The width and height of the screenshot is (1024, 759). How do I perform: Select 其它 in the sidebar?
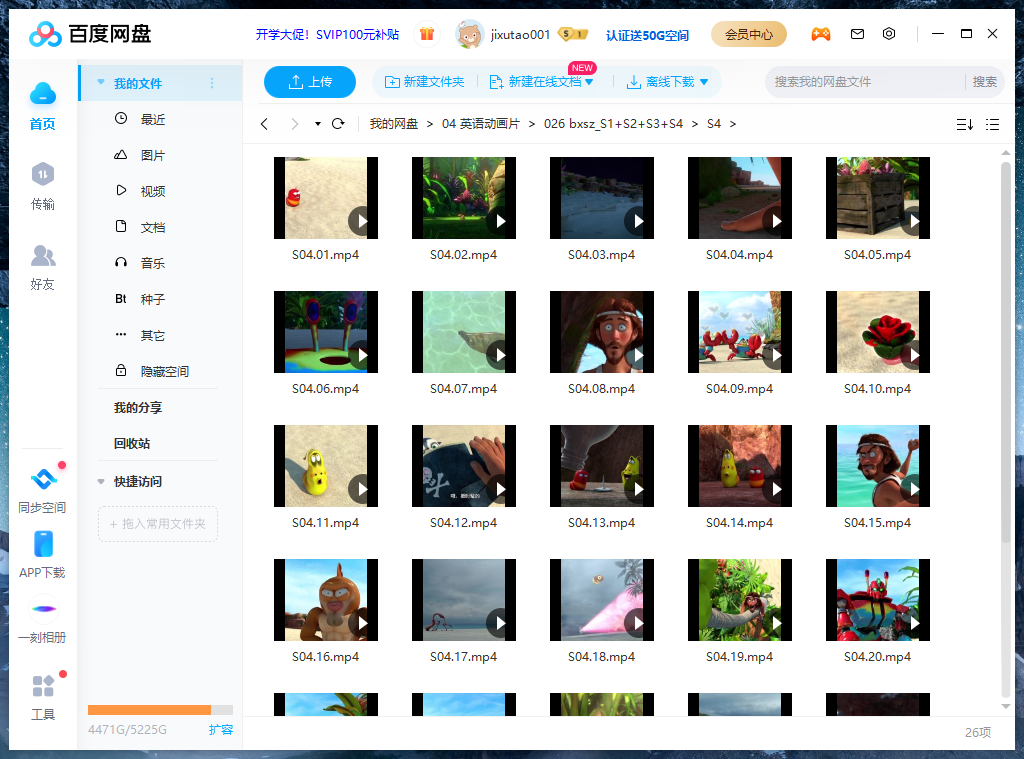tap(159, 335)
